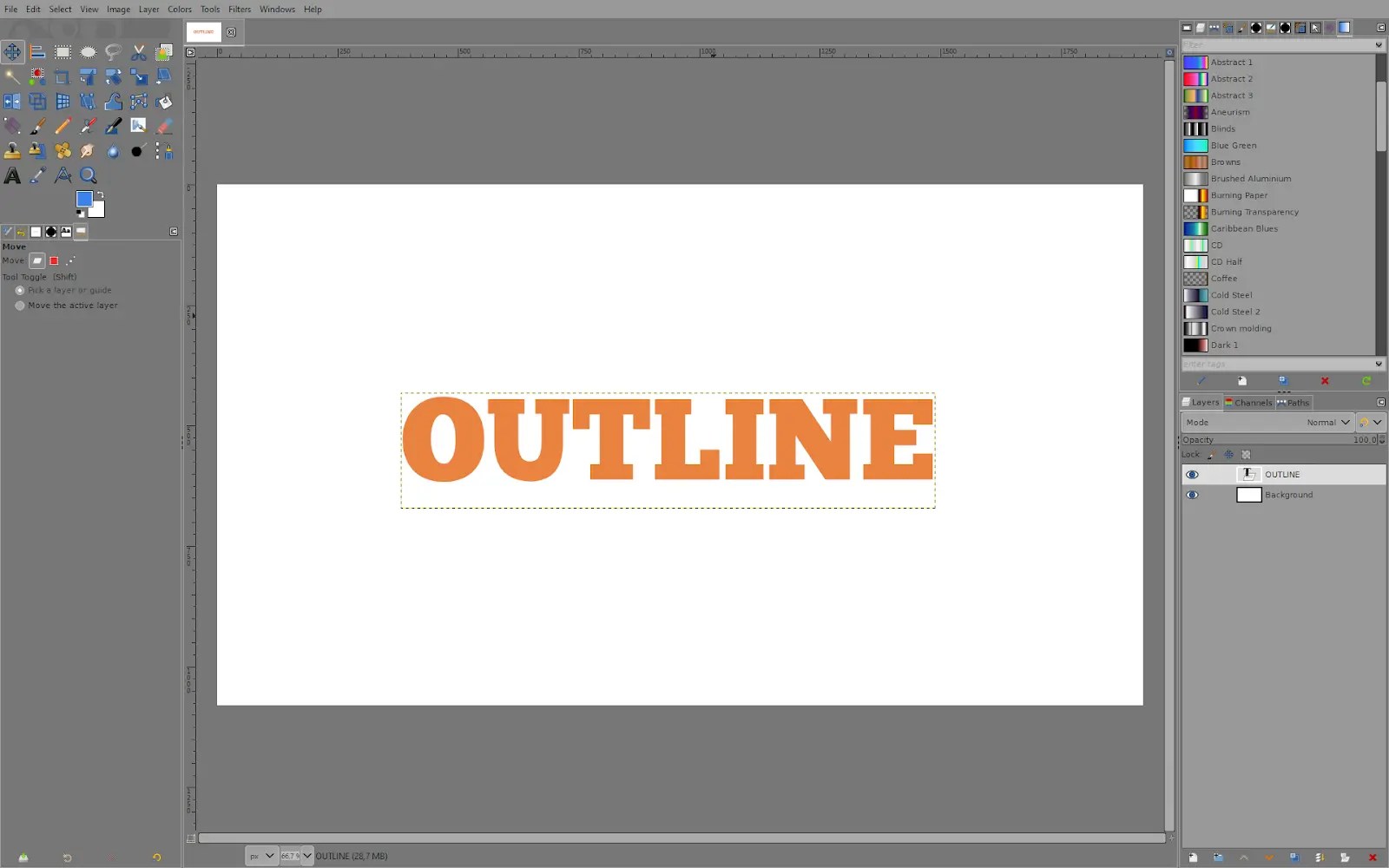Switch to the Channels tab

coord(1248,402)
